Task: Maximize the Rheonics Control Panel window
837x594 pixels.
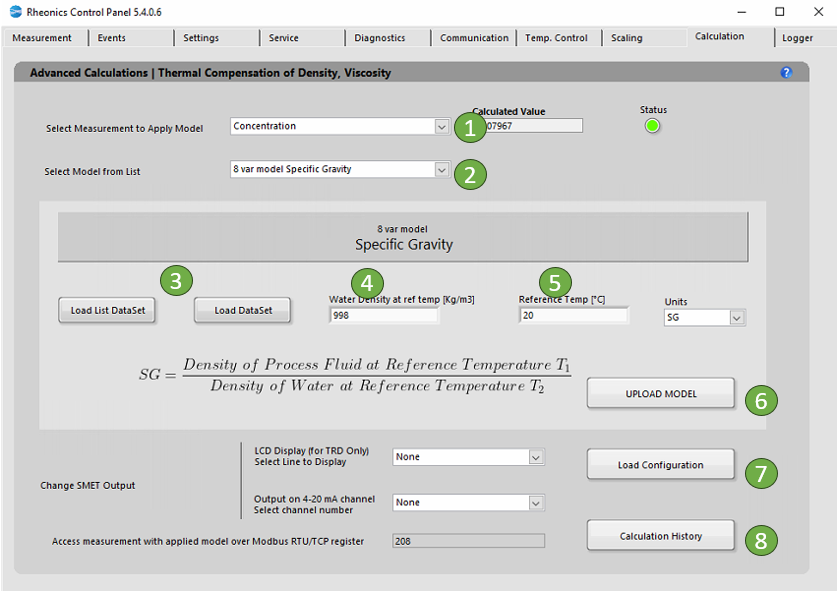Action: 780,12
